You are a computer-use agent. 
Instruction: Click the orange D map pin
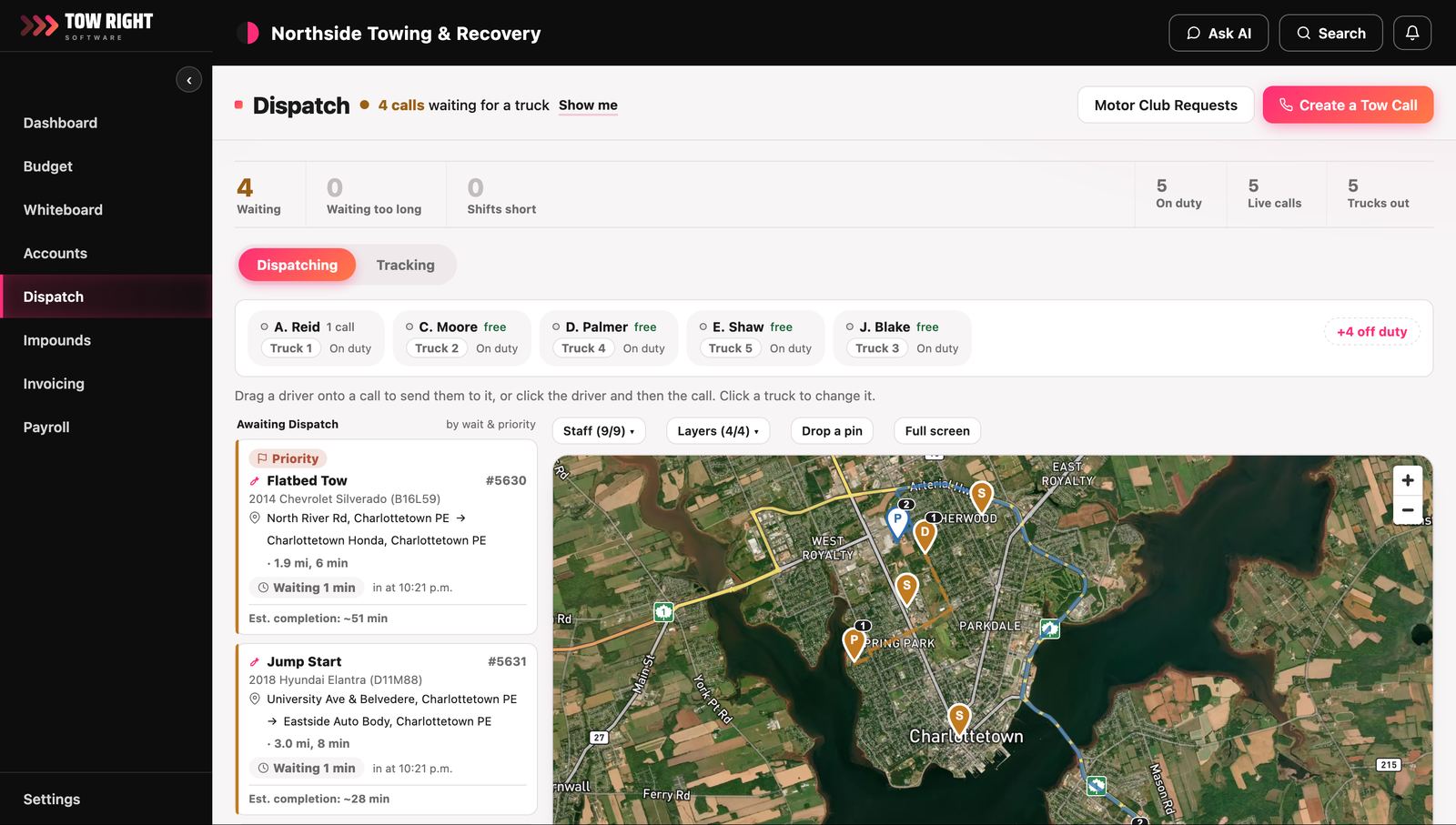[x=925, y=535]
